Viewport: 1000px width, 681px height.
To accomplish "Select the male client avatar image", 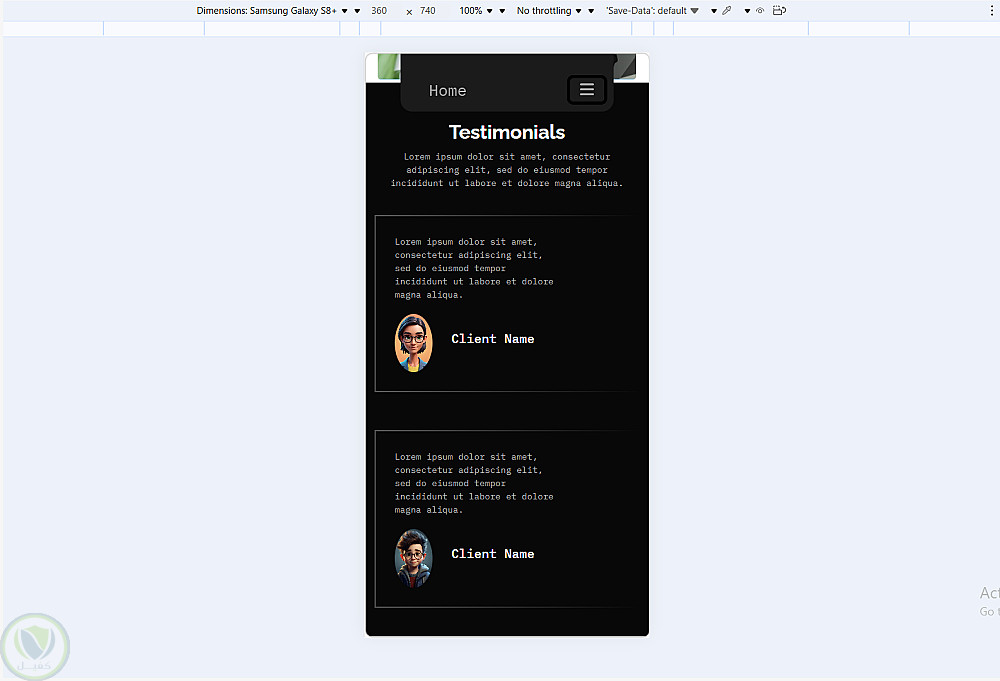I will (x=413, y=557).
